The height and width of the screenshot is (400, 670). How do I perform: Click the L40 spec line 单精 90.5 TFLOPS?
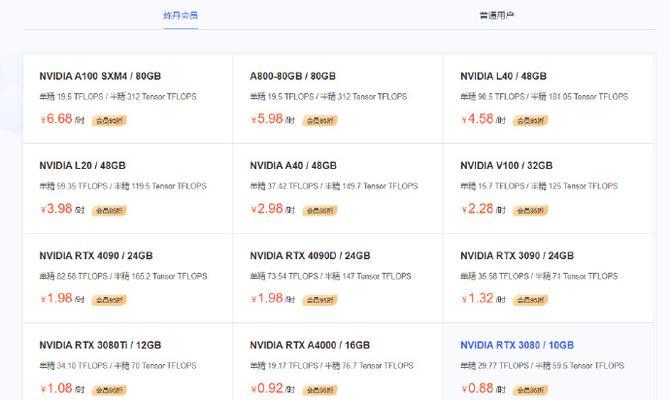(x=492, y=97)
